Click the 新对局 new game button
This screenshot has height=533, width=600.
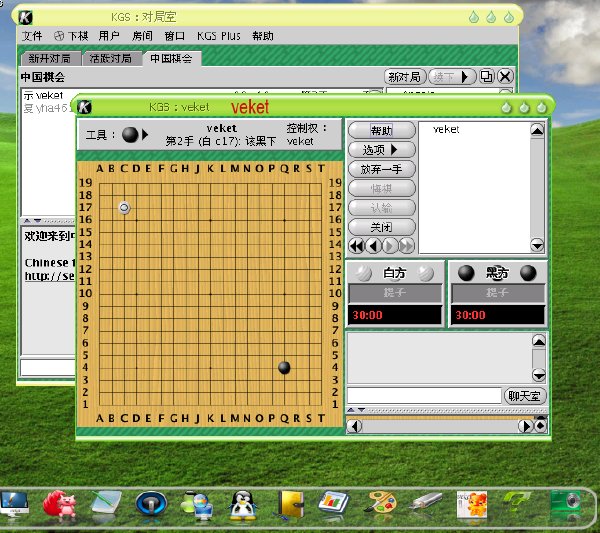coord(405,77)
